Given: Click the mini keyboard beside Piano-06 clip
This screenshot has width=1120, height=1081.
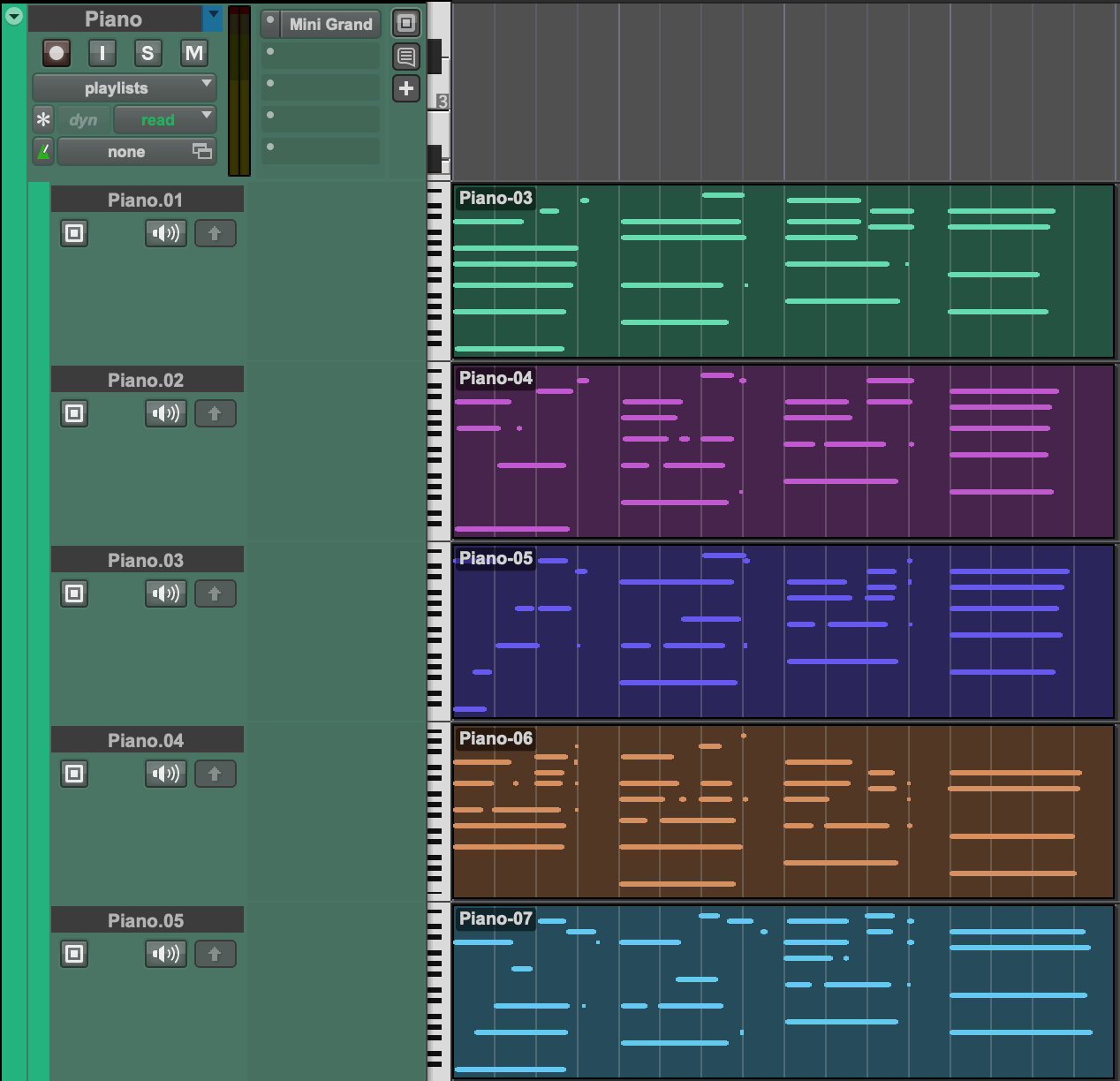Looking at the screenshot, I should tap(439, 812).
